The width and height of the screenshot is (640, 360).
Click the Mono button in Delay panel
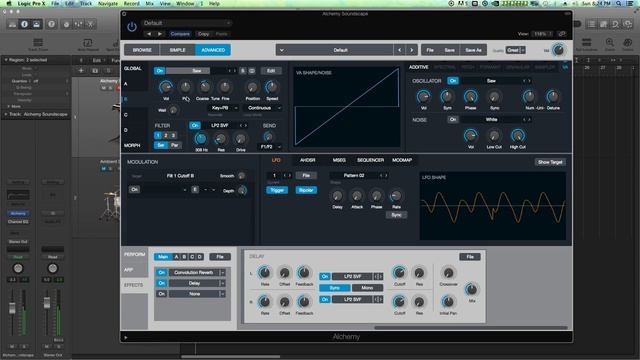367,288
